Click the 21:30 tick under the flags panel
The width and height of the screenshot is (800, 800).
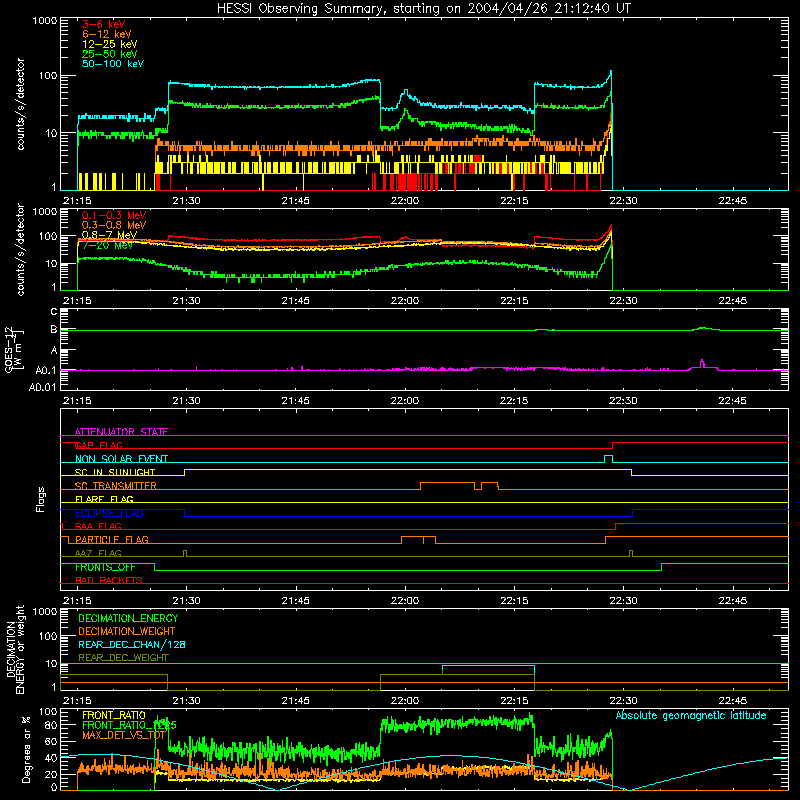click(x=186, y=601)
